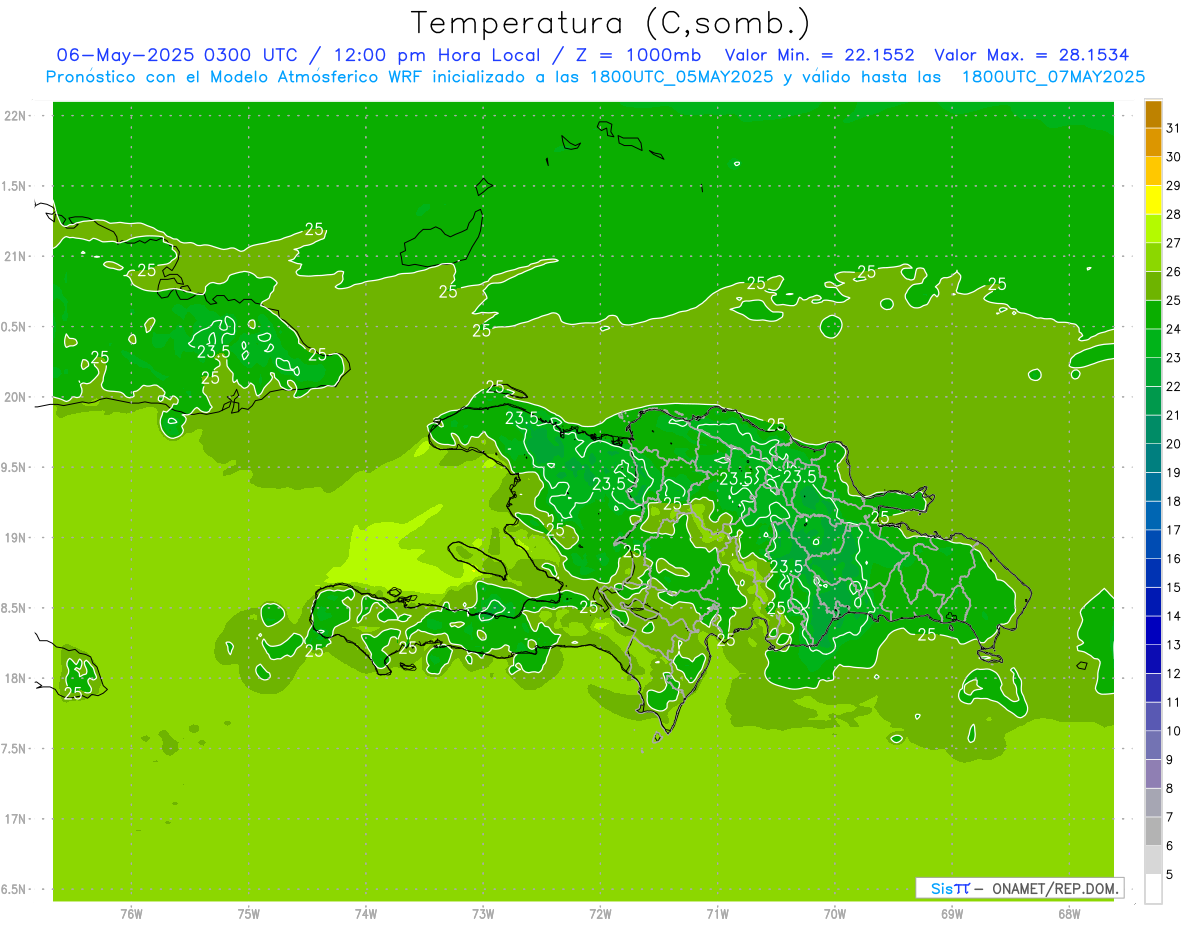Click the legend value "25" on the color scale

point(1174,300)
